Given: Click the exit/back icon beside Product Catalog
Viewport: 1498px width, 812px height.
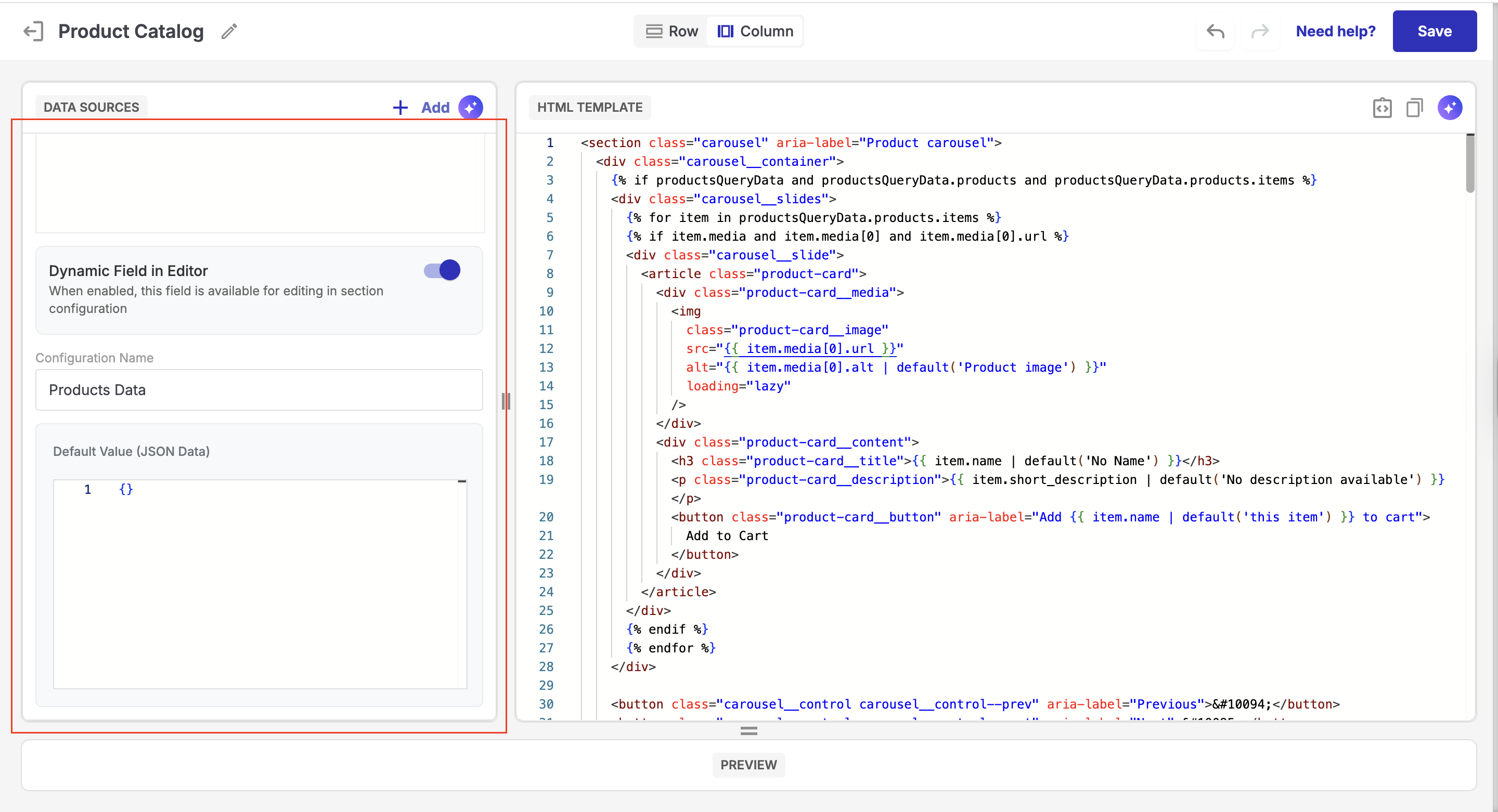Looking at the screenshot, I should (33, 31).
